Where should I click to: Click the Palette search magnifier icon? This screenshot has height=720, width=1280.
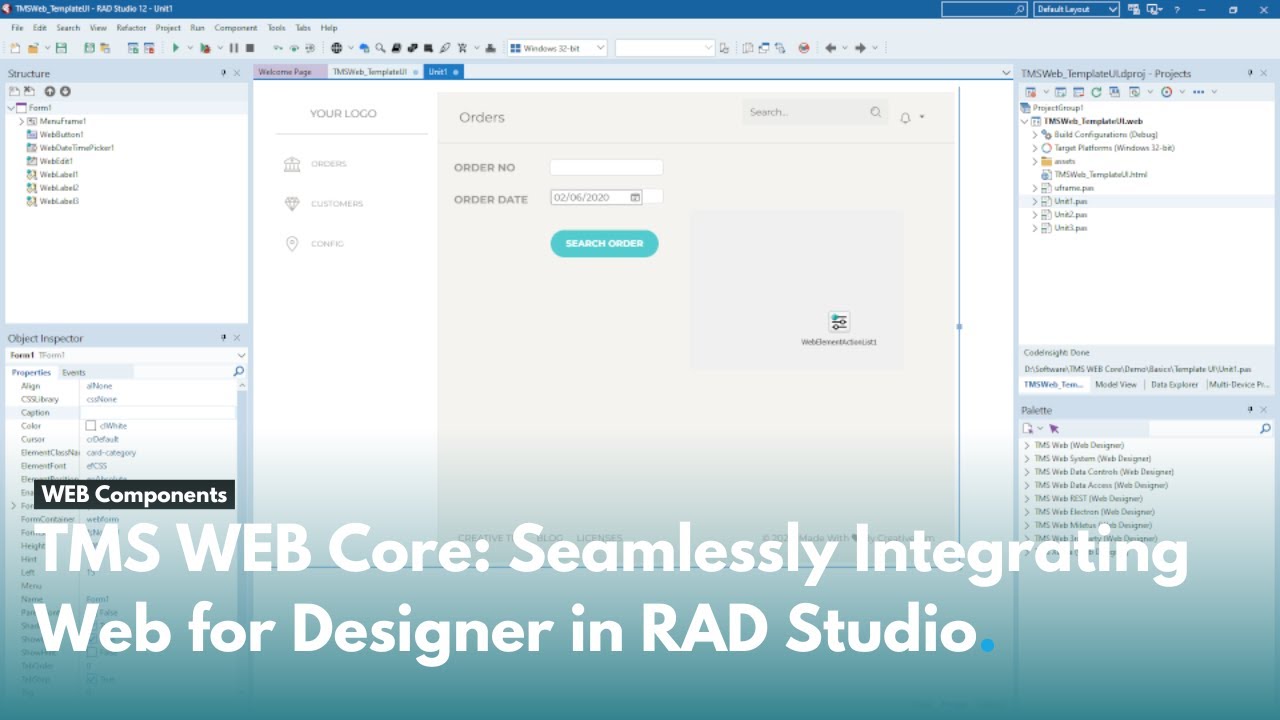coord(1265,428)
